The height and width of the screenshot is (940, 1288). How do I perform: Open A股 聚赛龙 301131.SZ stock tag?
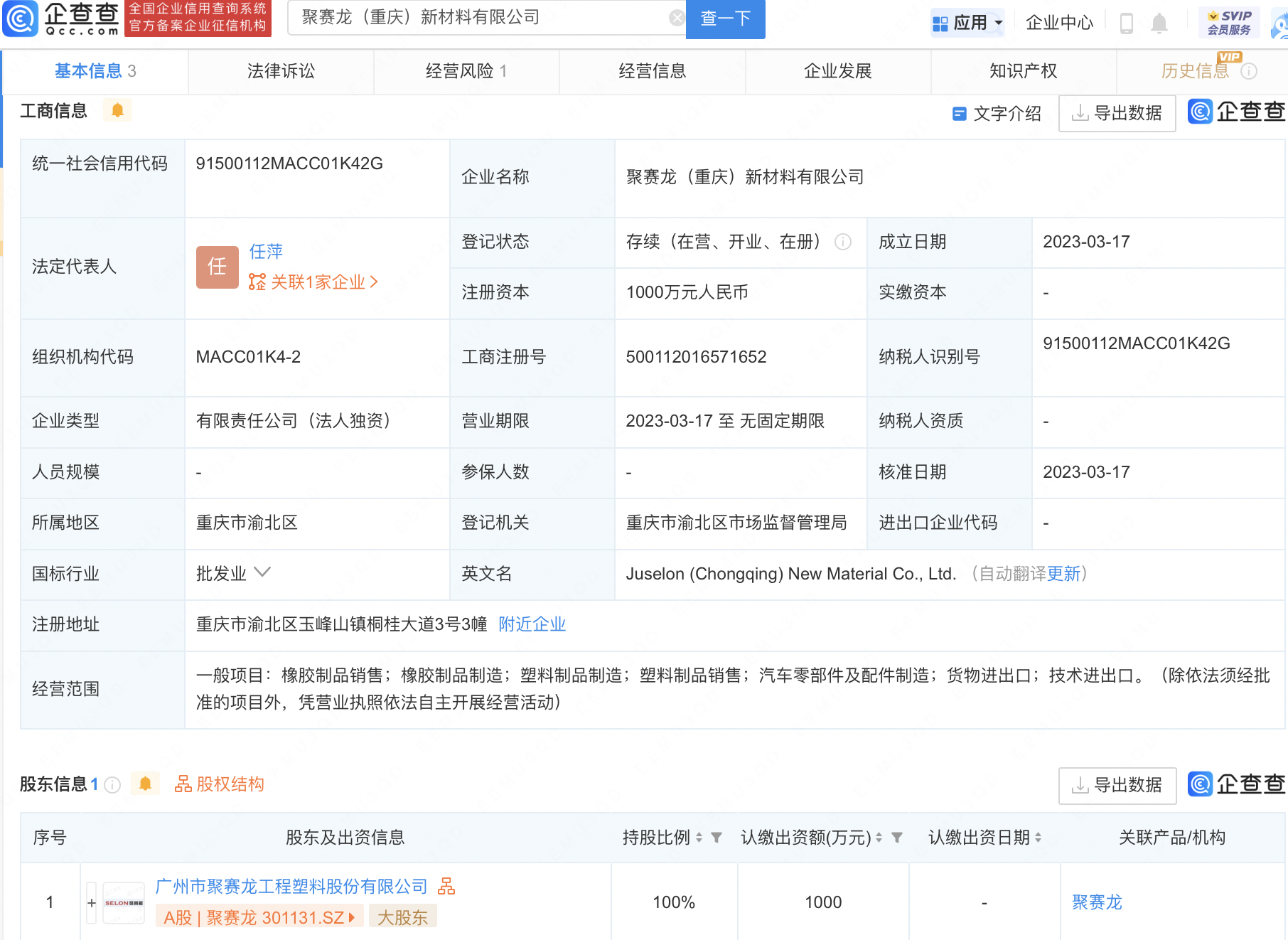click(x=259, y=917)
